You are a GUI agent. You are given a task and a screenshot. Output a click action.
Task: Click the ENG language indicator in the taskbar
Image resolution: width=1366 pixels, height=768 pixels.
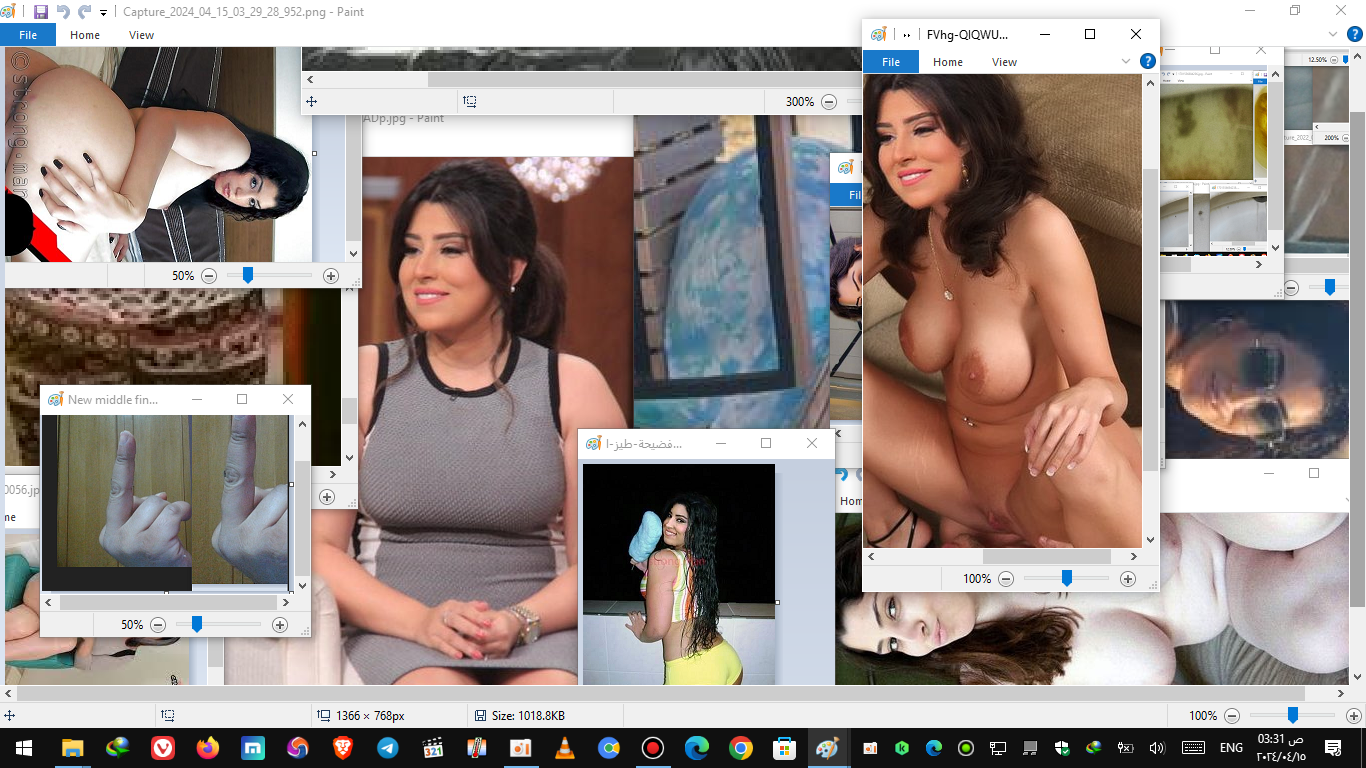1231,748
